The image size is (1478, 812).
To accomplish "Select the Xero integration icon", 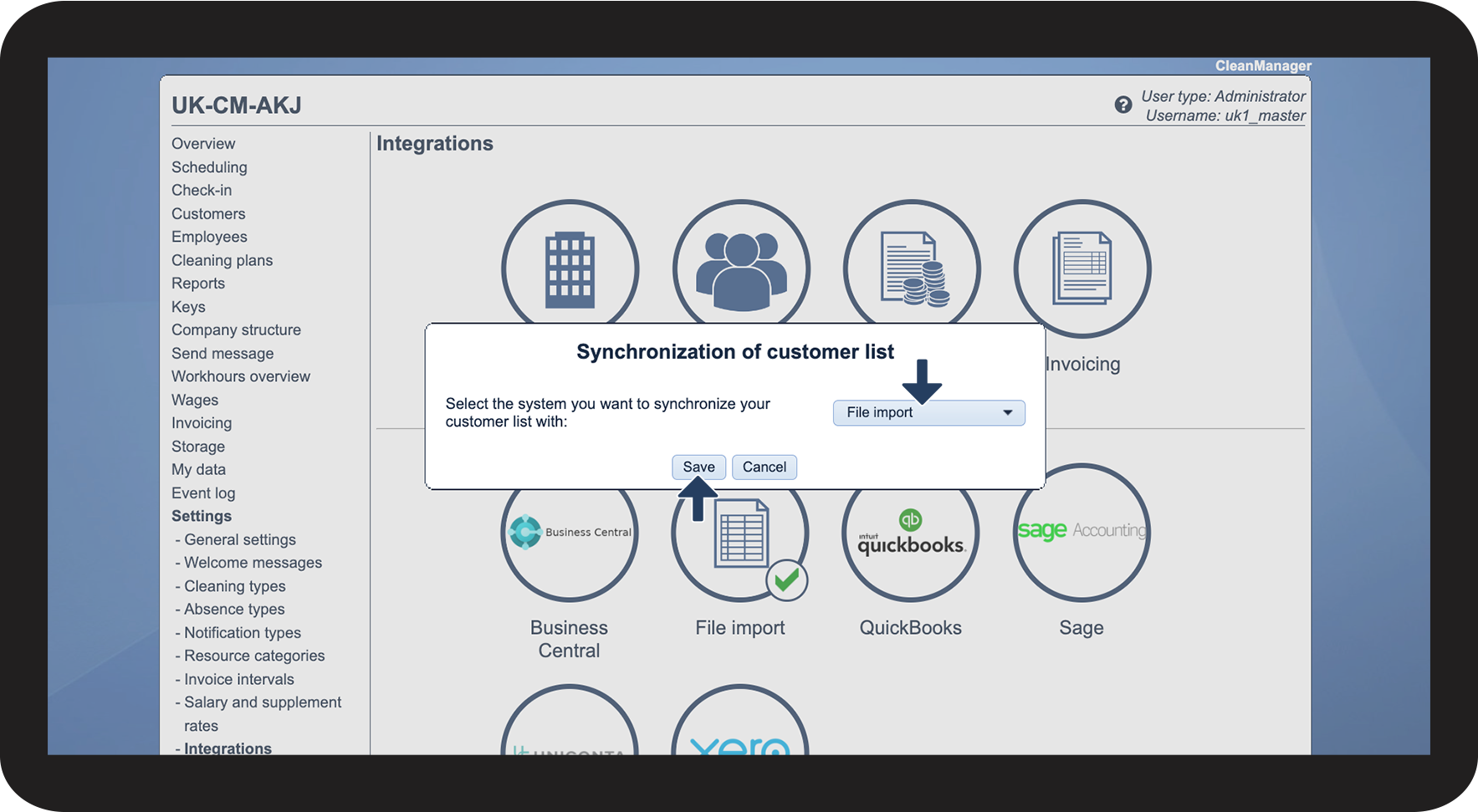I will coord(740,721).
